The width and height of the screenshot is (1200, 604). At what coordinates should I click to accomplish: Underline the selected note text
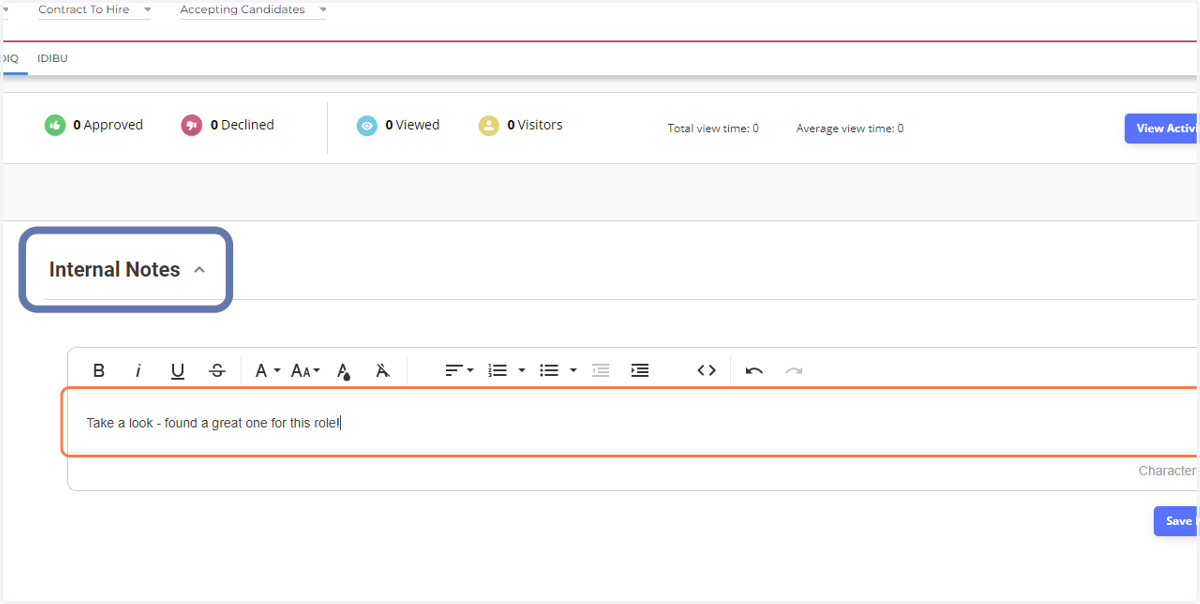click(177, 370)
